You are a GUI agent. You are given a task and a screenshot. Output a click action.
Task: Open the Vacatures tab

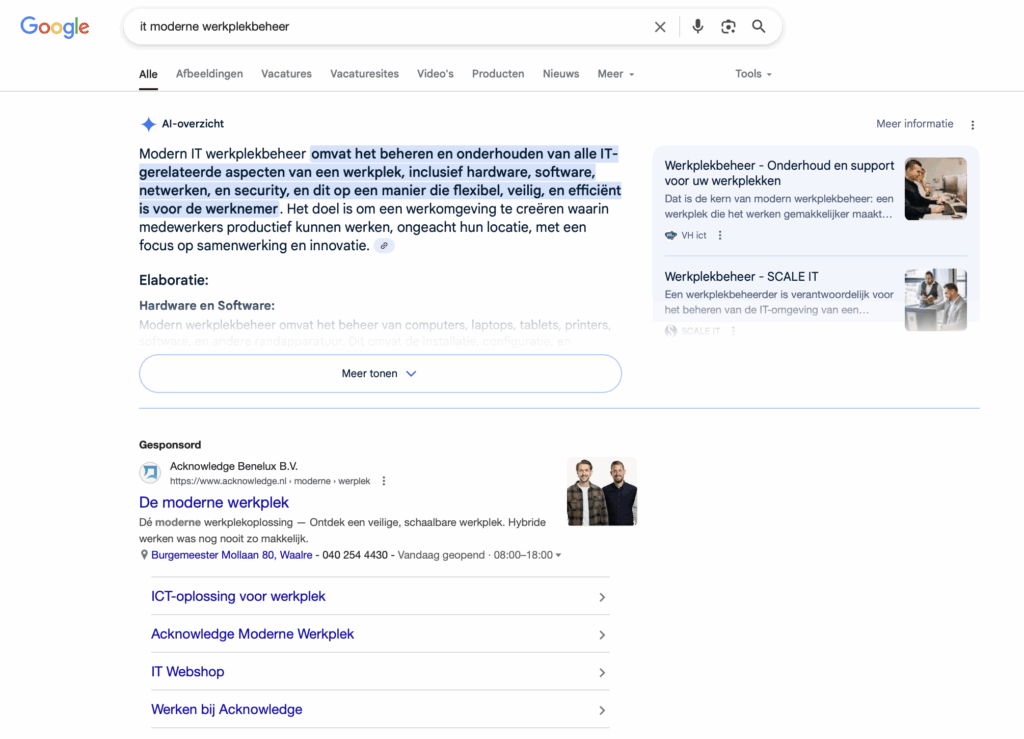(x=286, y=74)
